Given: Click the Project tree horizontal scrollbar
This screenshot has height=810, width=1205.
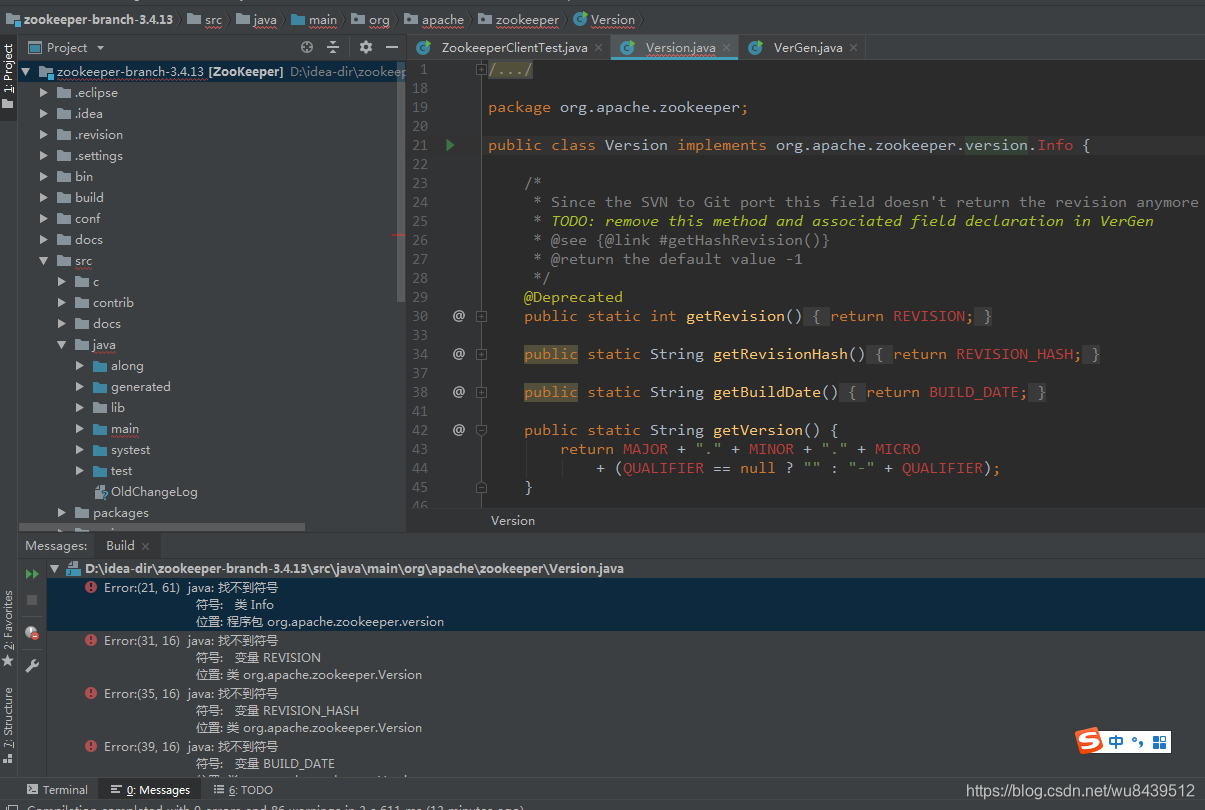Looking at the screenshot, I should tap(162, 526).
